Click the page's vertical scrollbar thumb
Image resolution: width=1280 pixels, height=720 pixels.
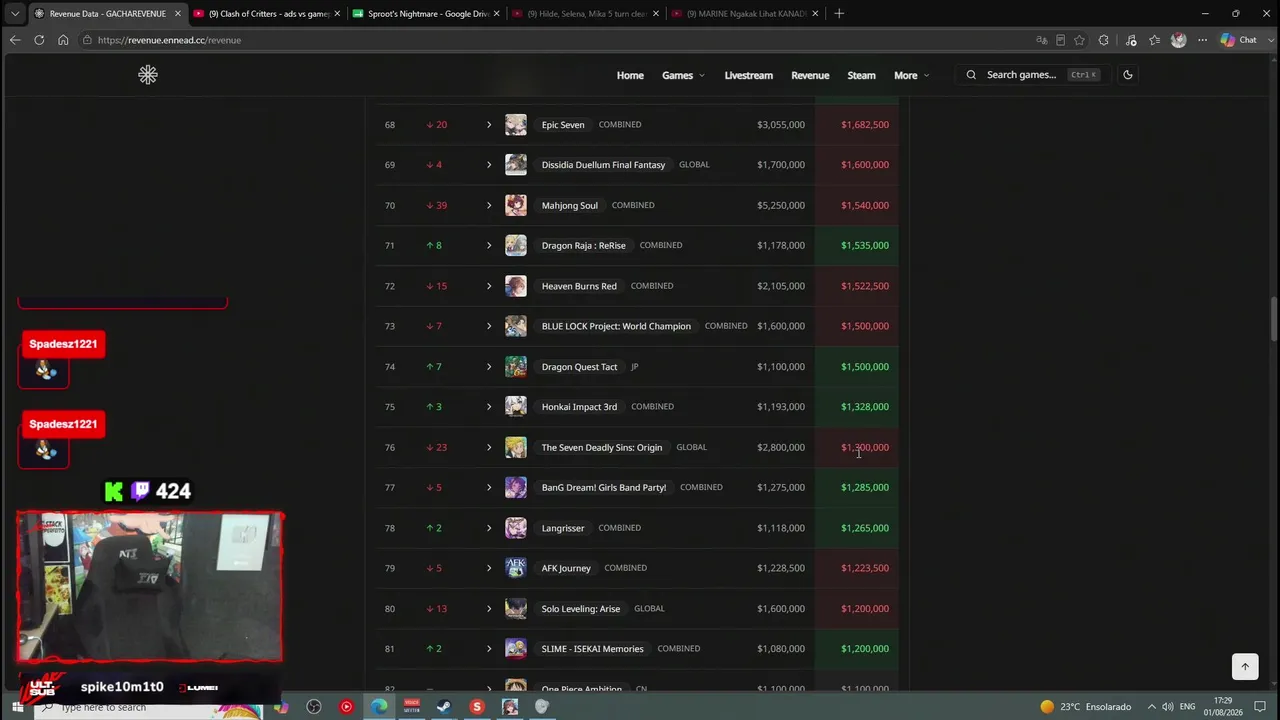click(x=1274, y=320)
